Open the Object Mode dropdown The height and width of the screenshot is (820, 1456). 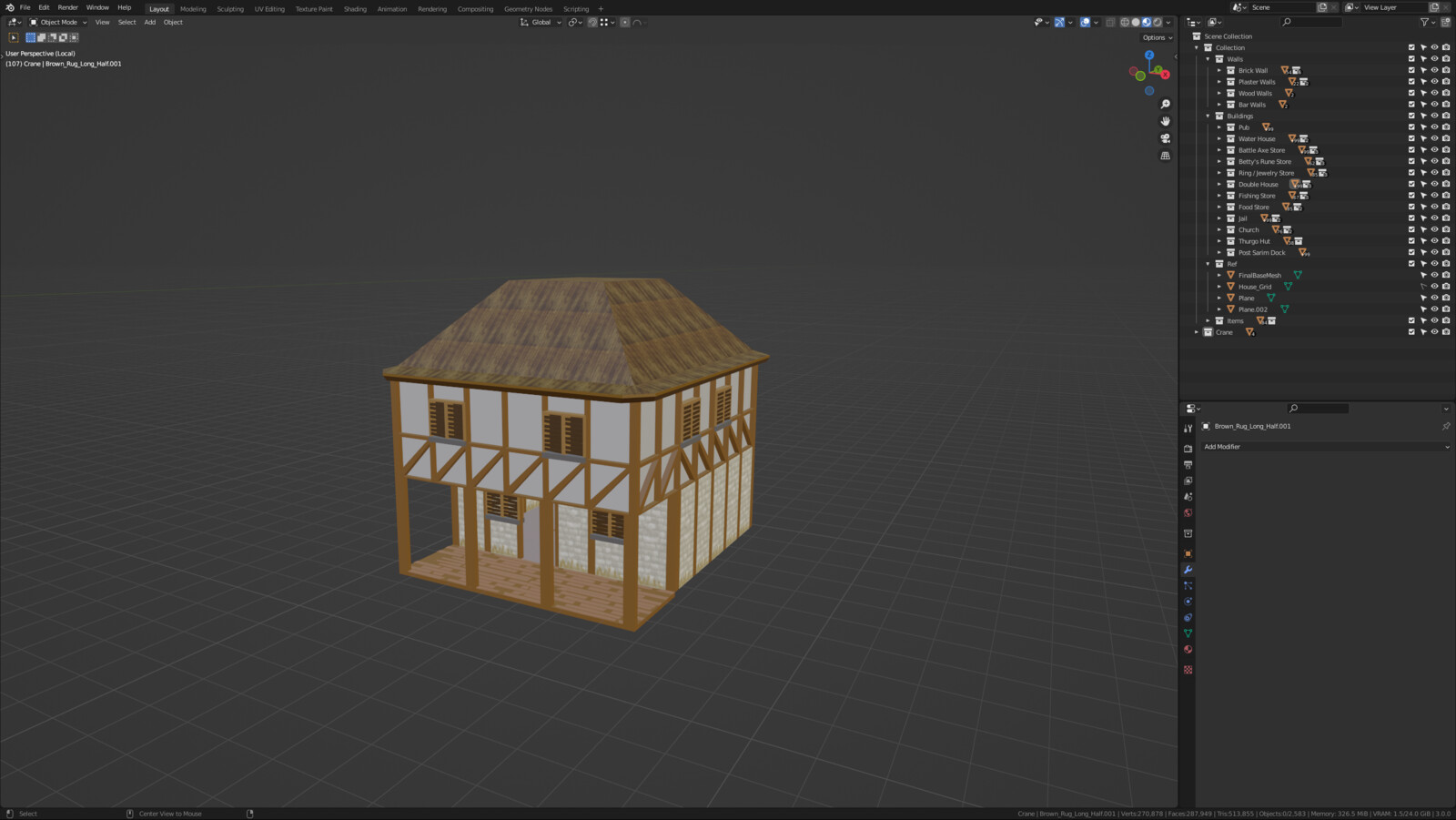pos(58,22)
